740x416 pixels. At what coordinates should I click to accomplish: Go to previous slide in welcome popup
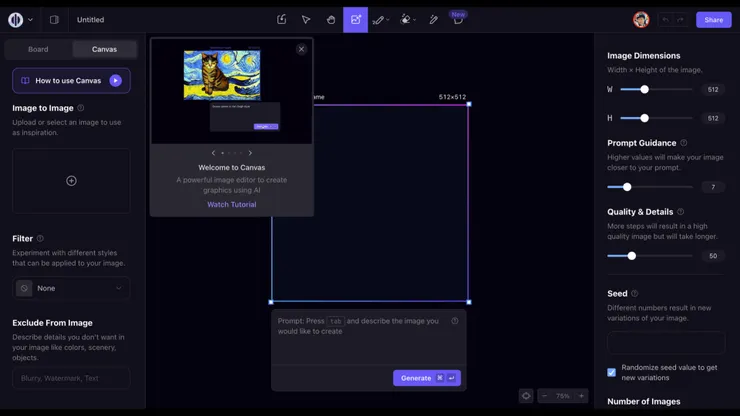click(213, 153)
